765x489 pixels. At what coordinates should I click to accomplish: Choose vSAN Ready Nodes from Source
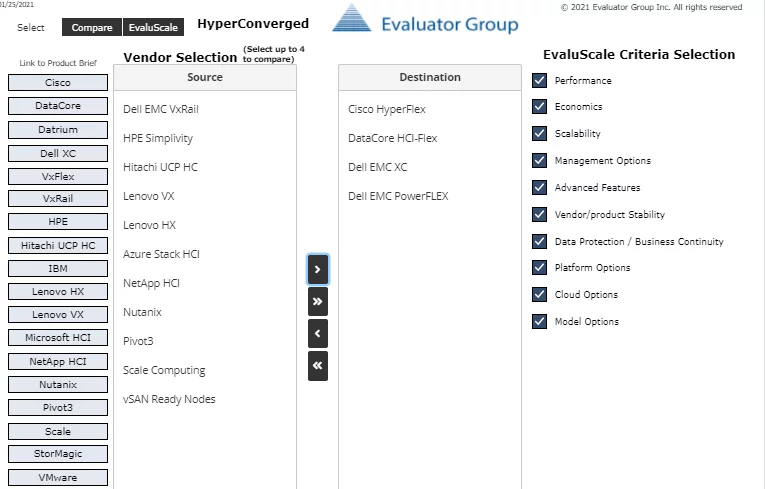(169, 399)
